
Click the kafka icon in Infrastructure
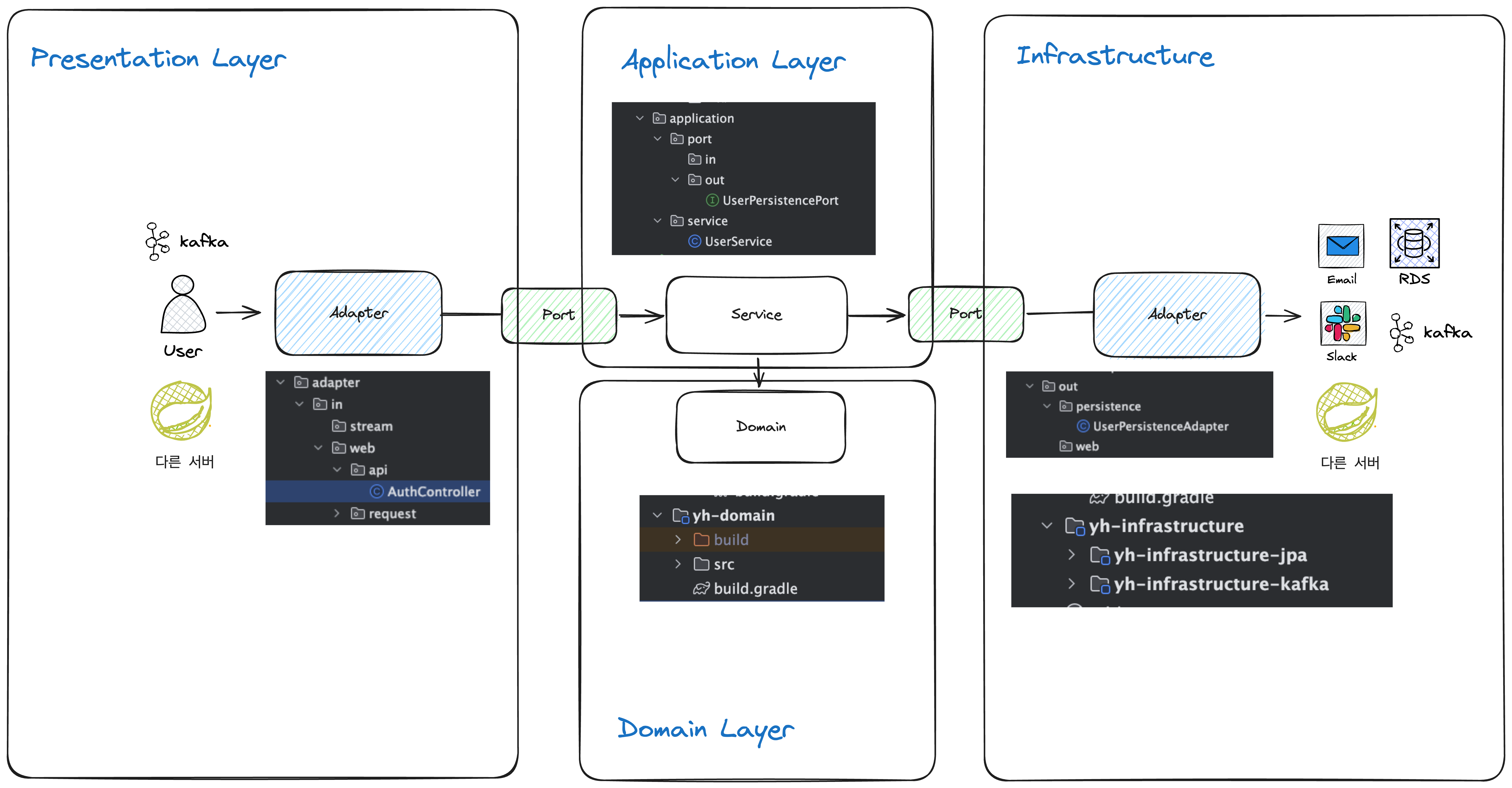[1401, 332]
